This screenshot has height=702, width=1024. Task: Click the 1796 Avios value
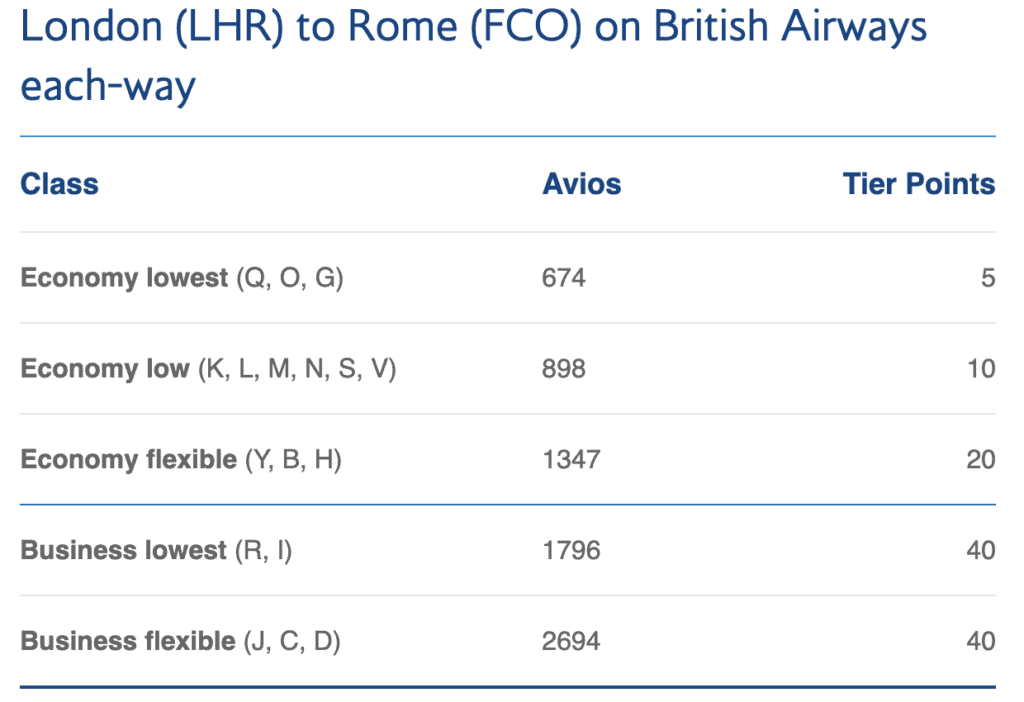point(571,551)
